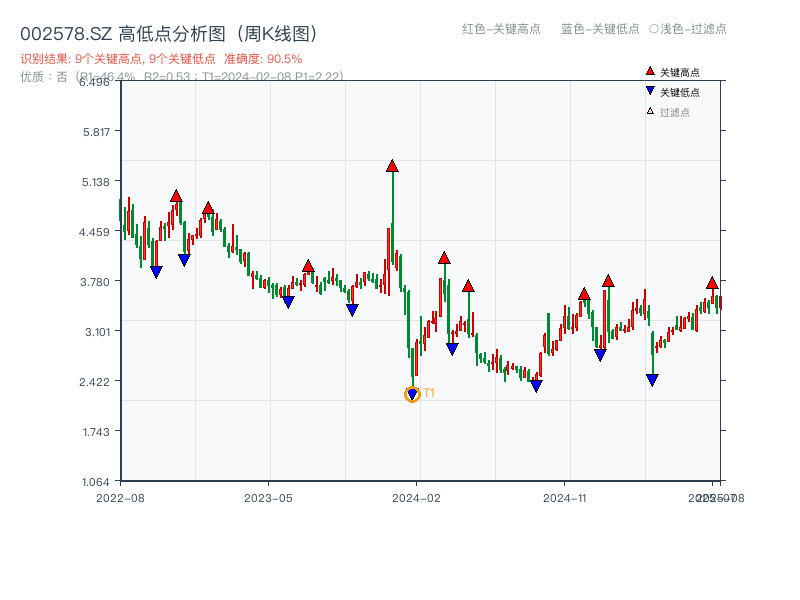Screen dimensions: 800x600
Task: Toggle the 浅色-过滤点 circle indicator
Action: pyautogui.click(x=654, y=29)
